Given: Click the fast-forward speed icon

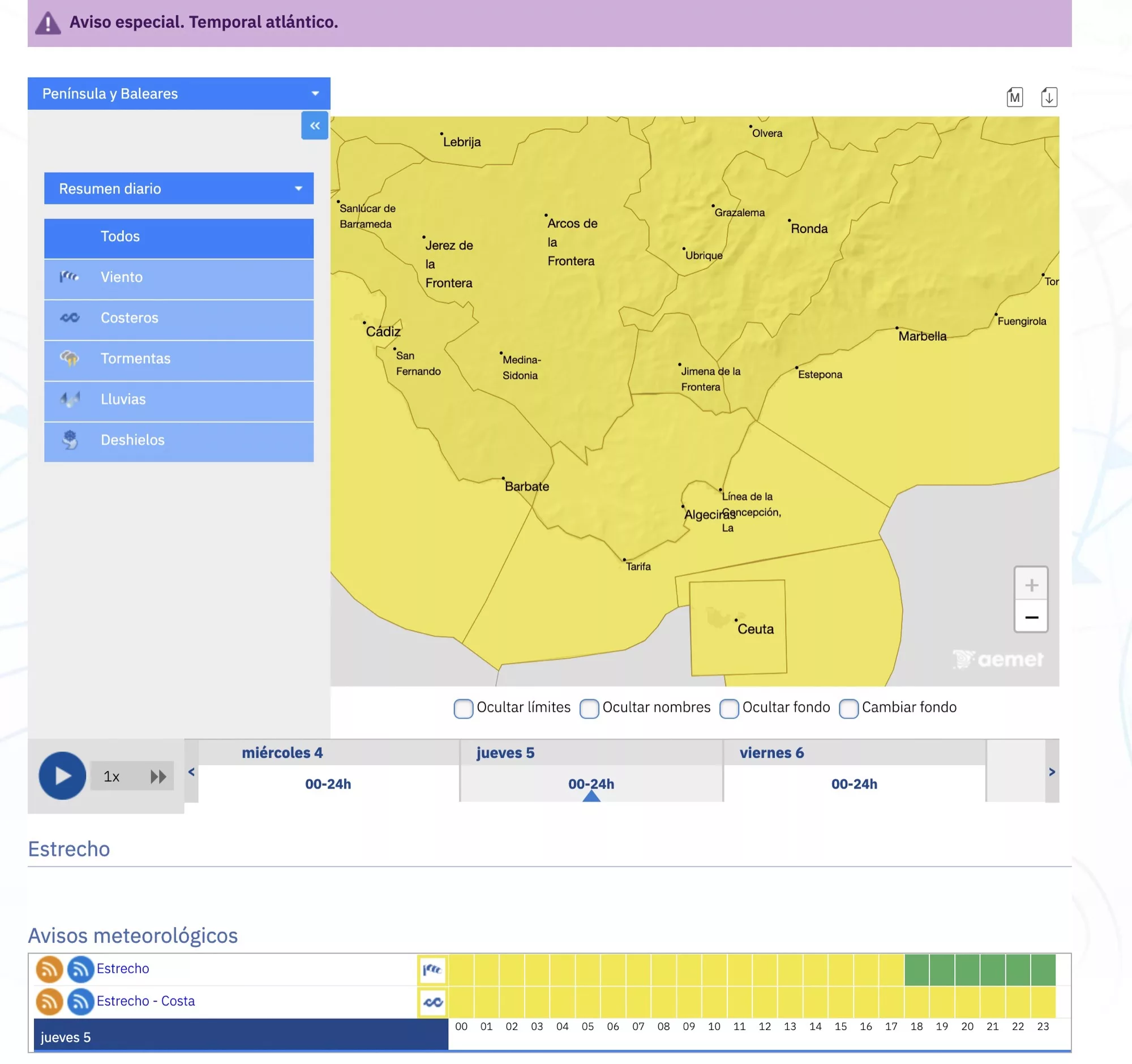Looking at the screenshot, I should 158,776.
